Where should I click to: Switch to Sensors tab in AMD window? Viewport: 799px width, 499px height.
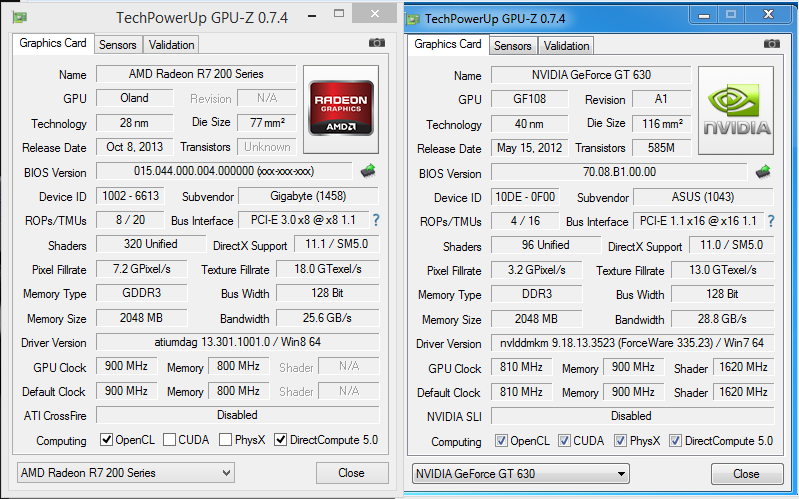[118, 45]
